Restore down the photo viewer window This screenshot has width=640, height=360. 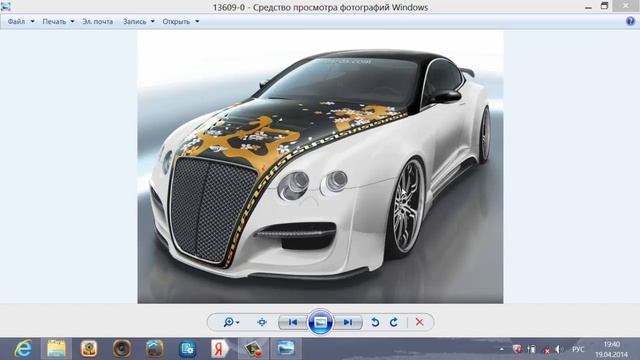click(x=604, y=6)
